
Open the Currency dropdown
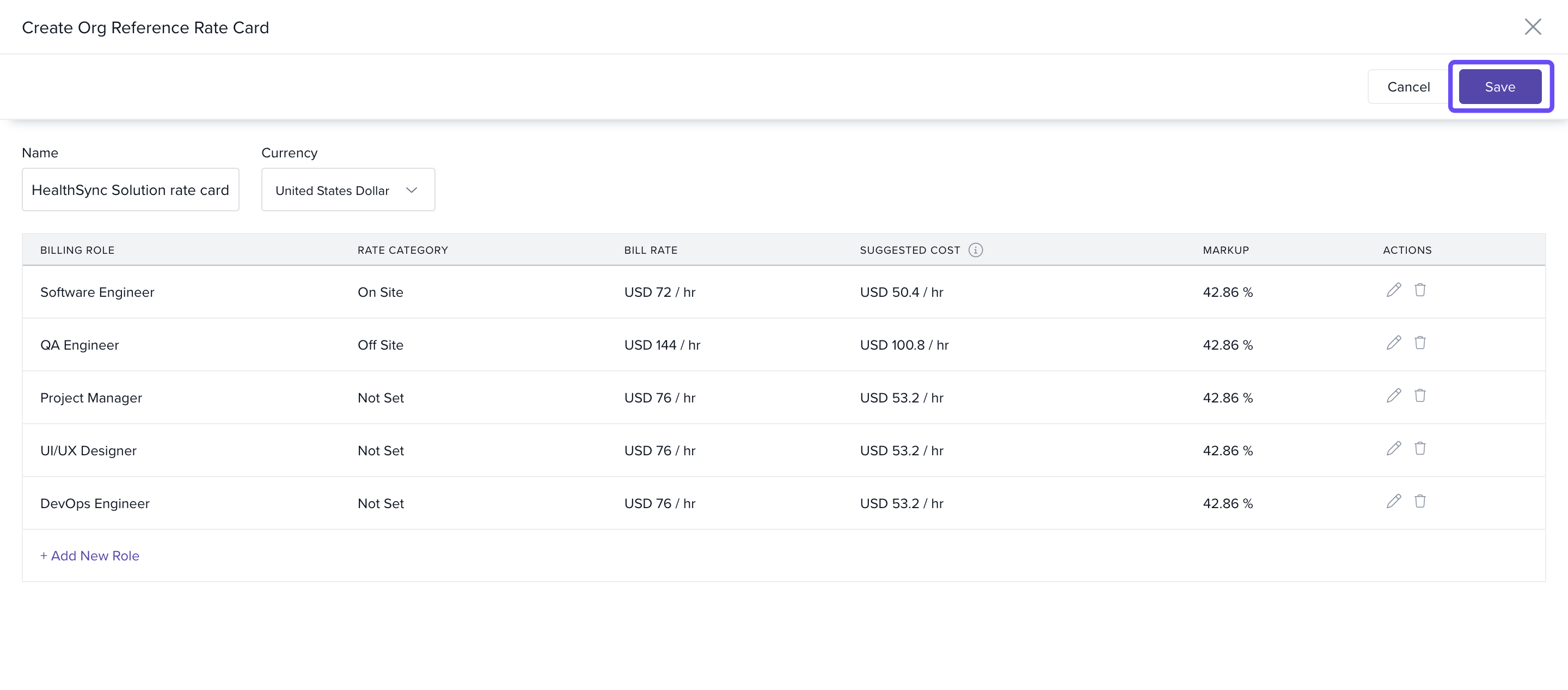tap(347, 190)
